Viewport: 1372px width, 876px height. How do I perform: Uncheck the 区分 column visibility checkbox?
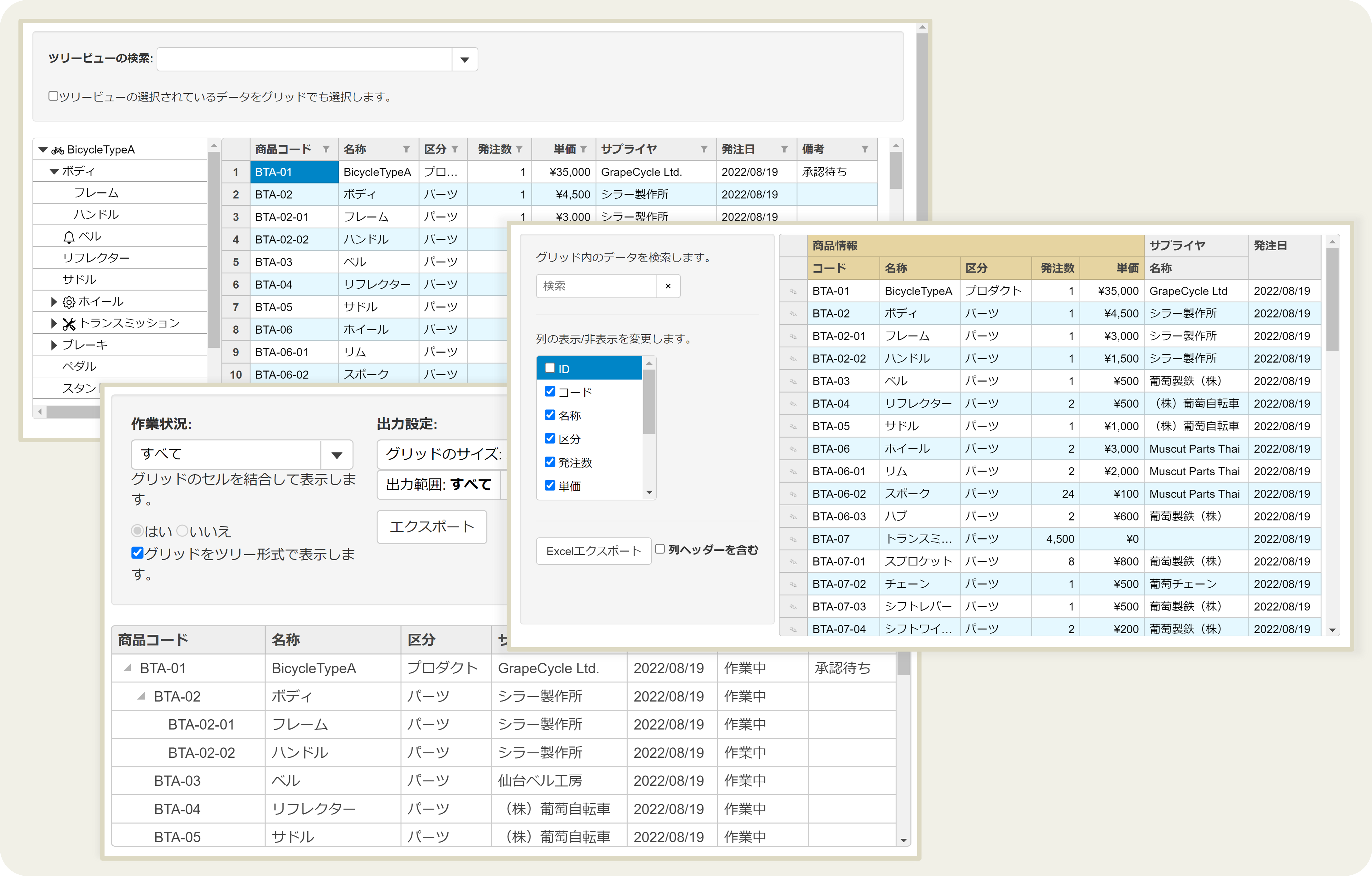click(550, 438)
